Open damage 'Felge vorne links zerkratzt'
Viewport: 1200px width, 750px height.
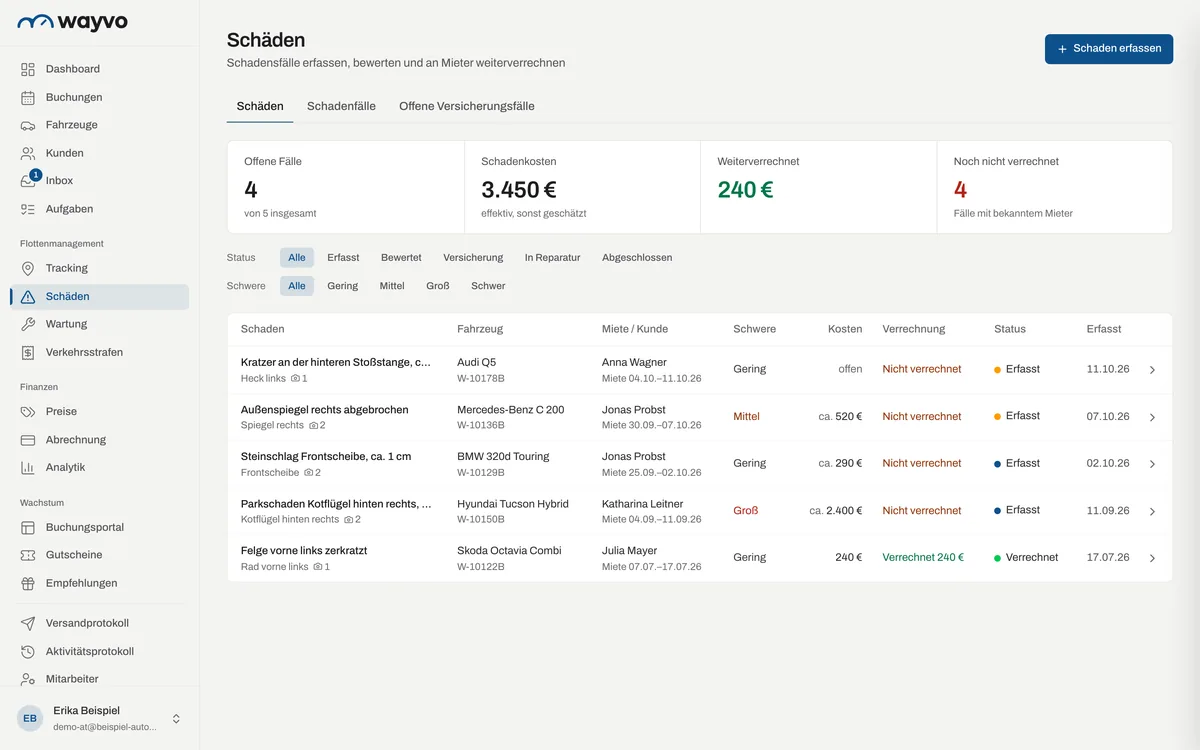[x=304, y=550]
